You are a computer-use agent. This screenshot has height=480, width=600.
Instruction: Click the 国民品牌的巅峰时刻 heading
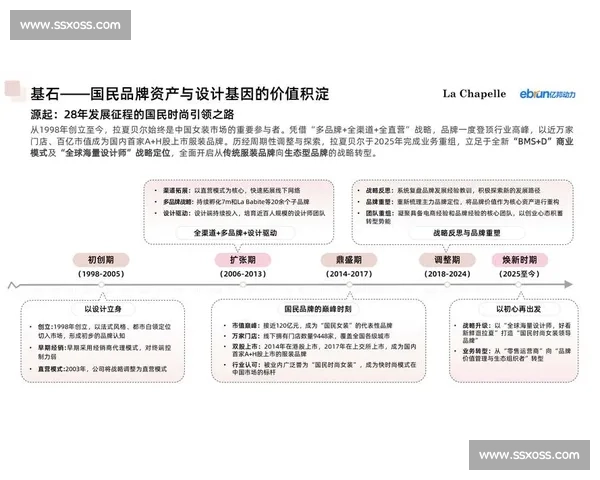pyautogui.click(x=318, y=309)
